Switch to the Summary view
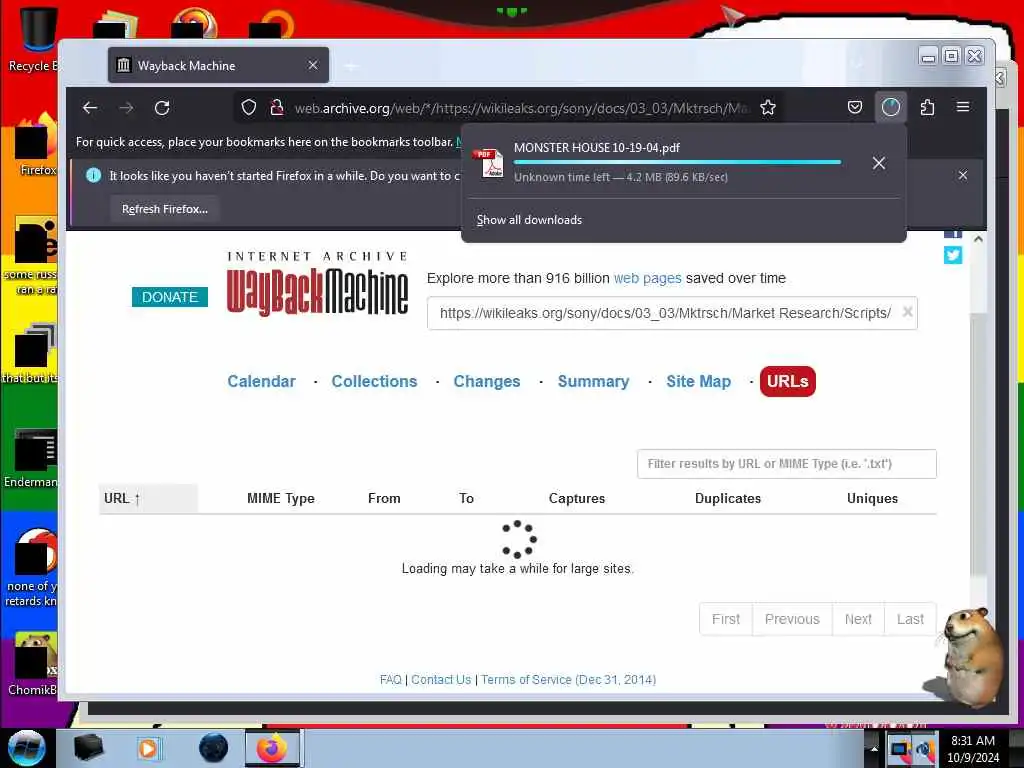Image resolution: width=1024 pixels, height=768 pixels. [593, 381]
